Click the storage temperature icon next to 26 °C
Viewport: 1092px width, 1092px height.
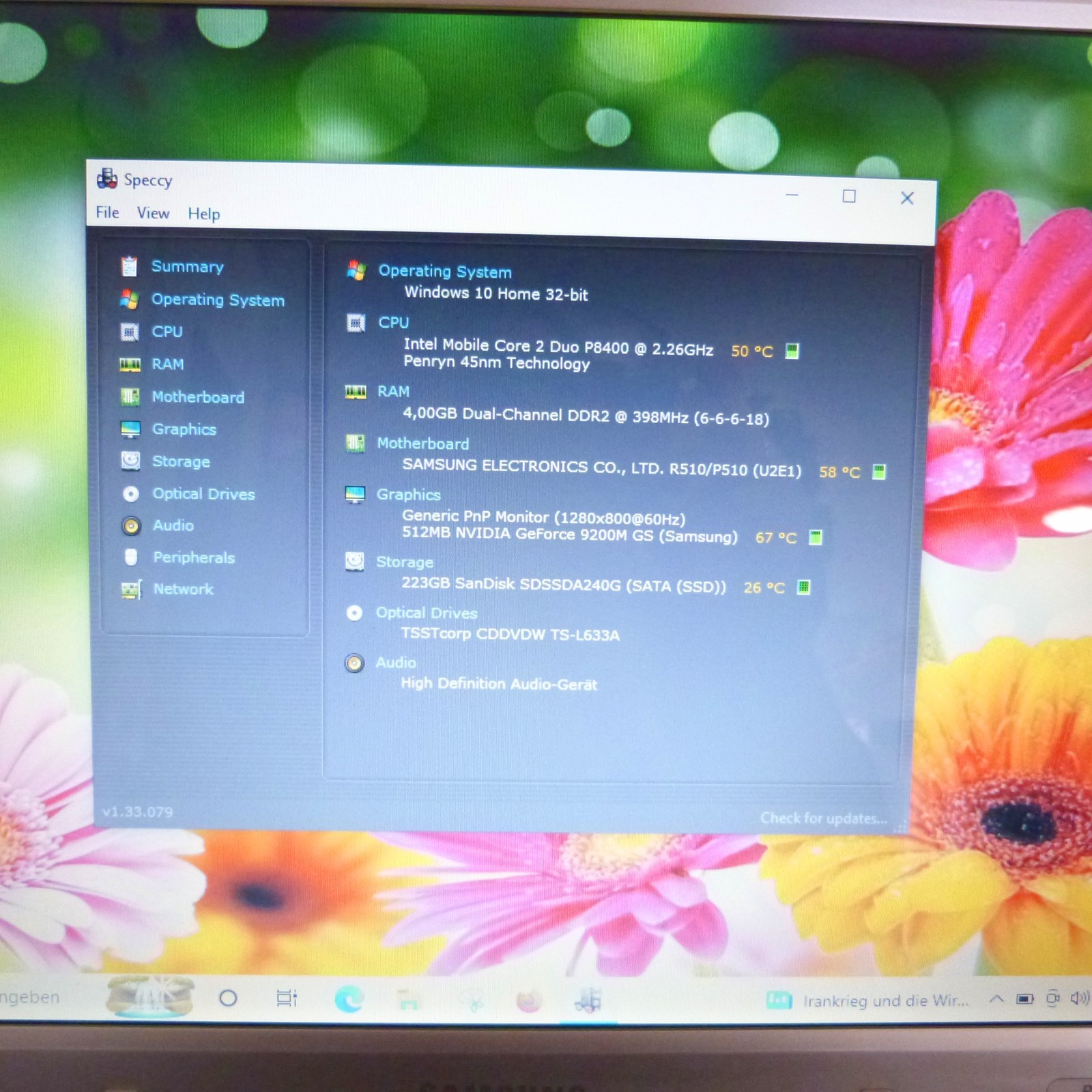[804, 587]
